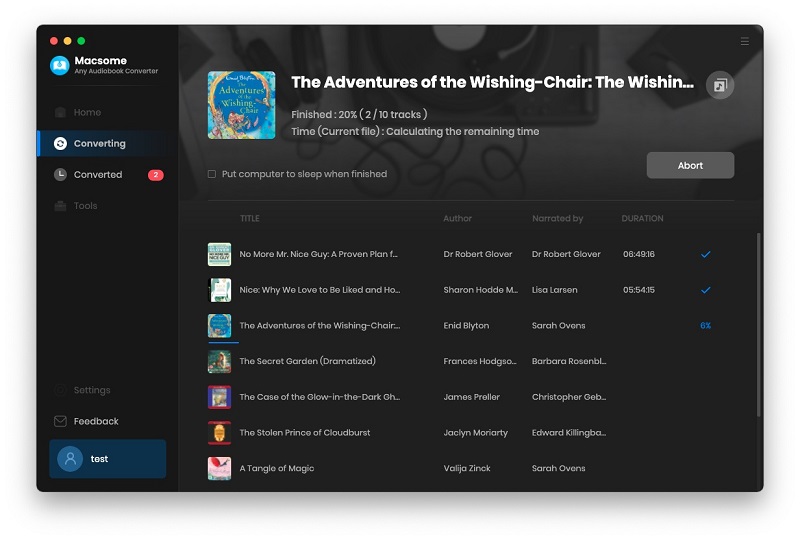The image size is (800, 540).
Task: Click narrator 'Christopher Geb...'
Action: 569,397
